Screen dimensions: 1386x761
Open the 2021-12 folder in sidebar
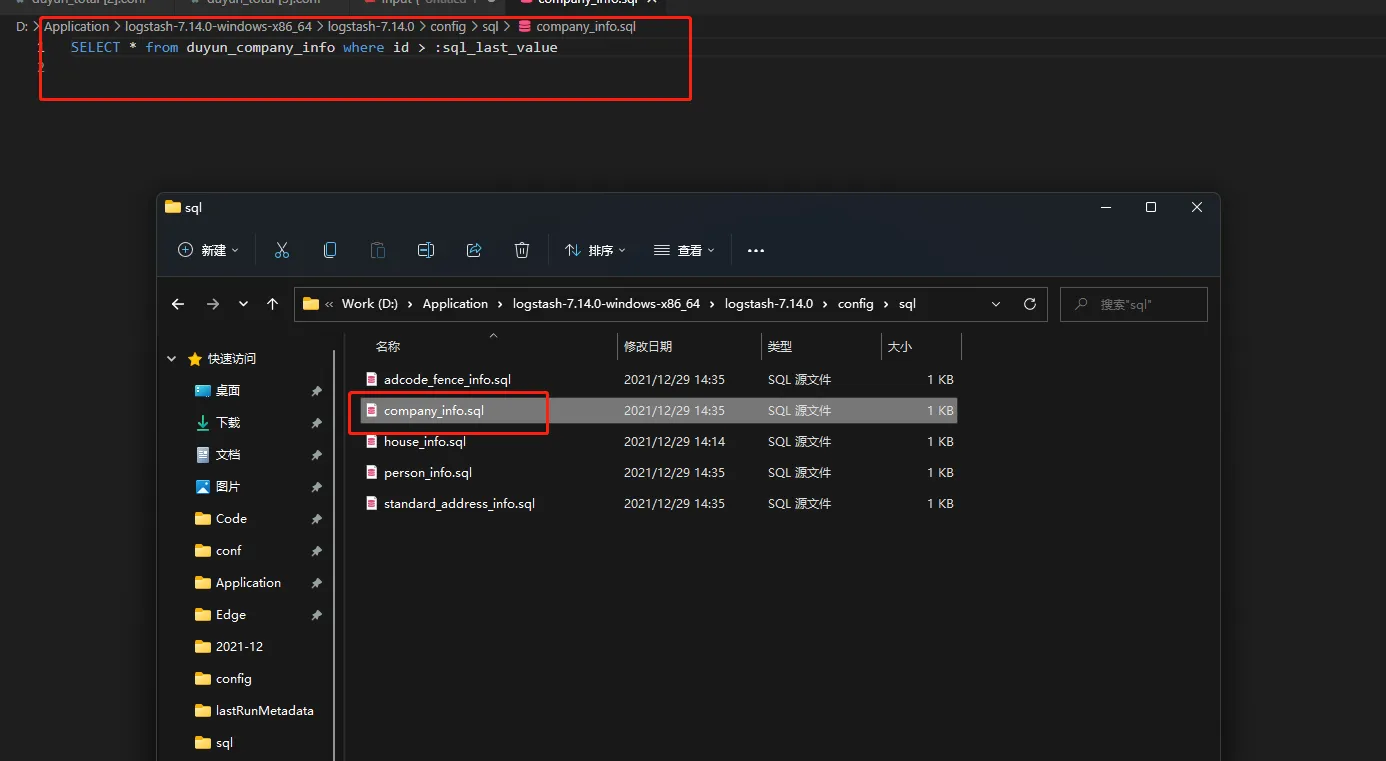[239, 647]
